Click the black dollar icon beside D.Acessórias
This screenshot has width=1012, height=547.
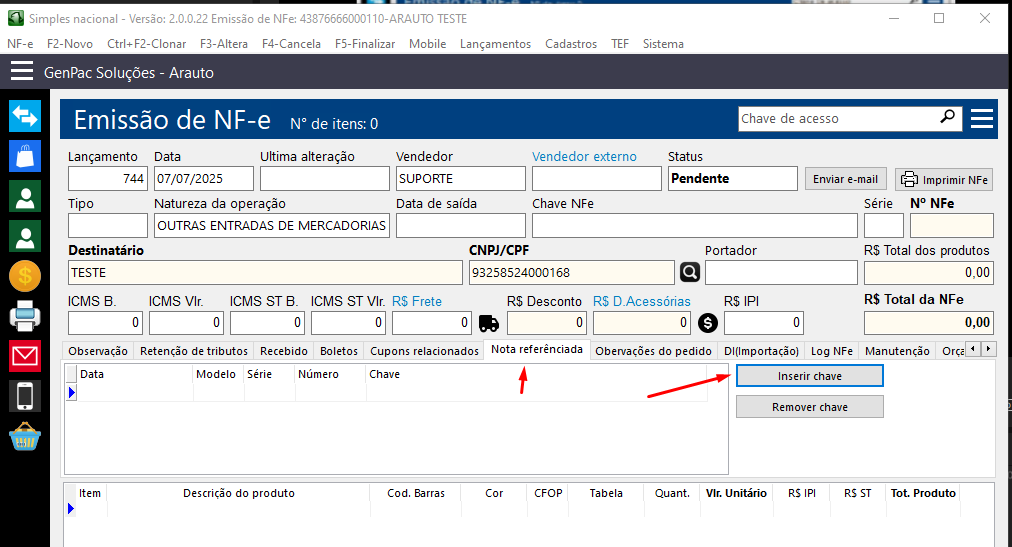pos(708,323)
